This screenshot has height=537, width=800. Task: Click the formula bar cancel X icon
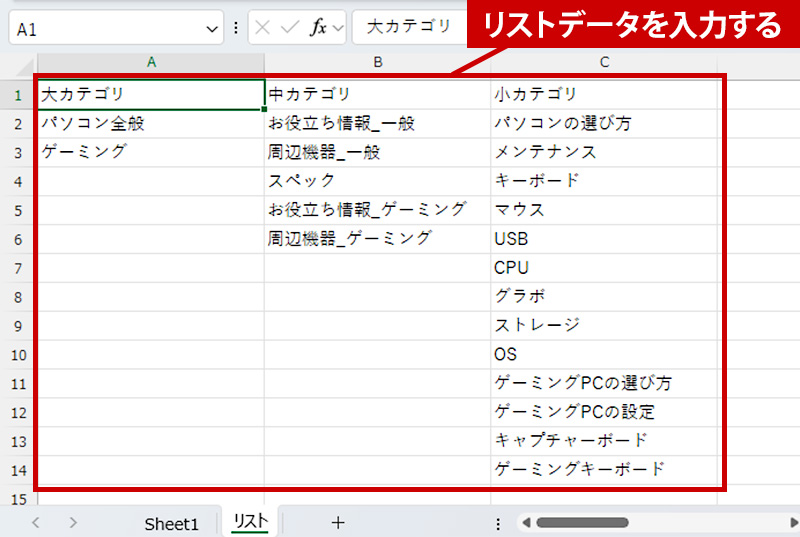click(262, 28)
